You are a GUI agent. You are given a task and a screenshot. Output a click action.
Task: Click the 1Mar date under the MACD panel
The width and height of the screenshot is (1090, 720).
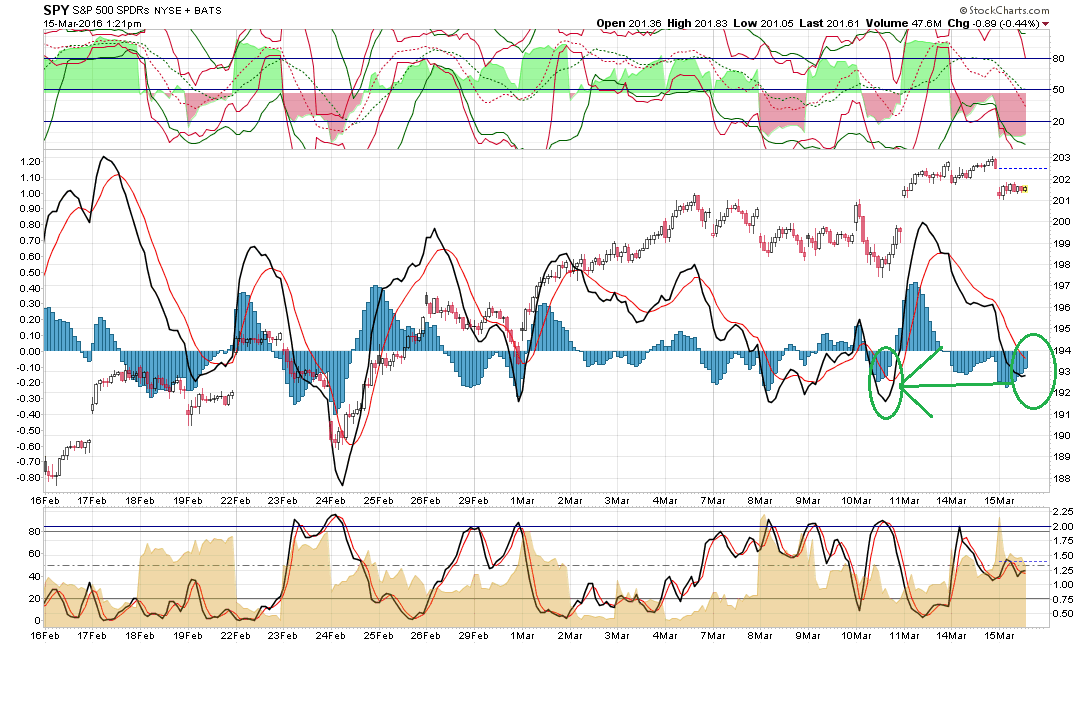pyautogui.click(x=522, y=500)
